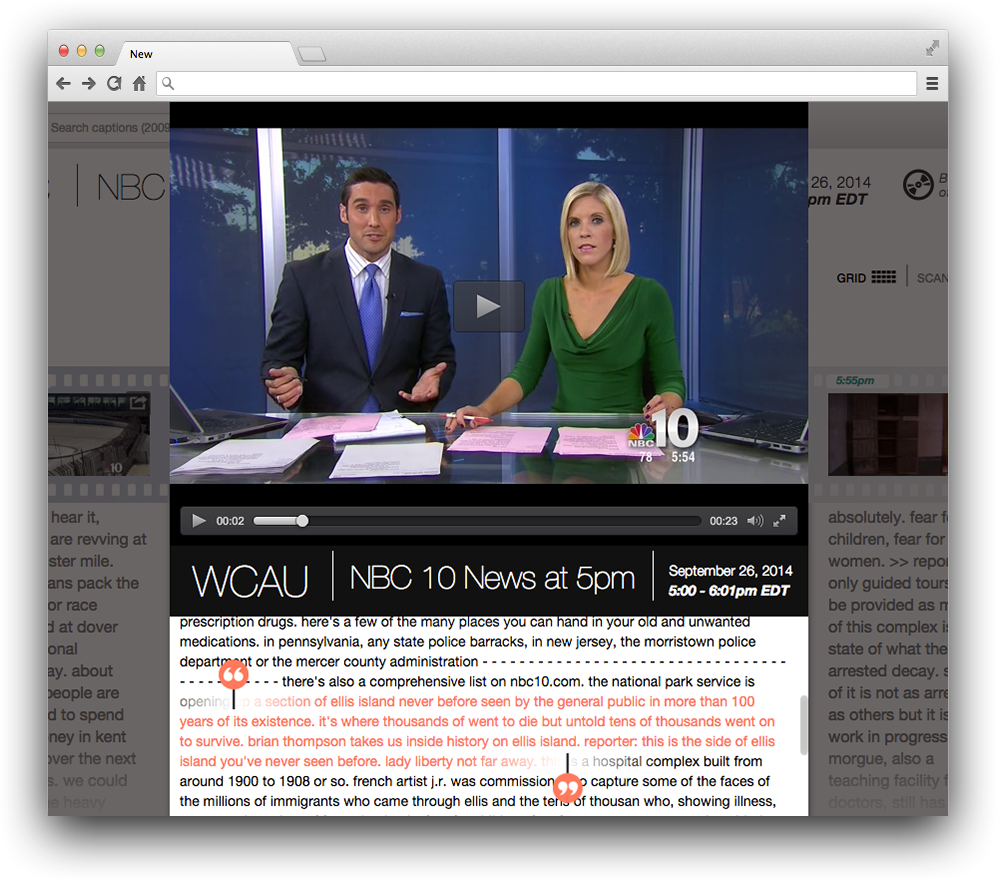
Task: Go back with the browser back arrow
Action: pyautogui.click(x=63, y=83)
